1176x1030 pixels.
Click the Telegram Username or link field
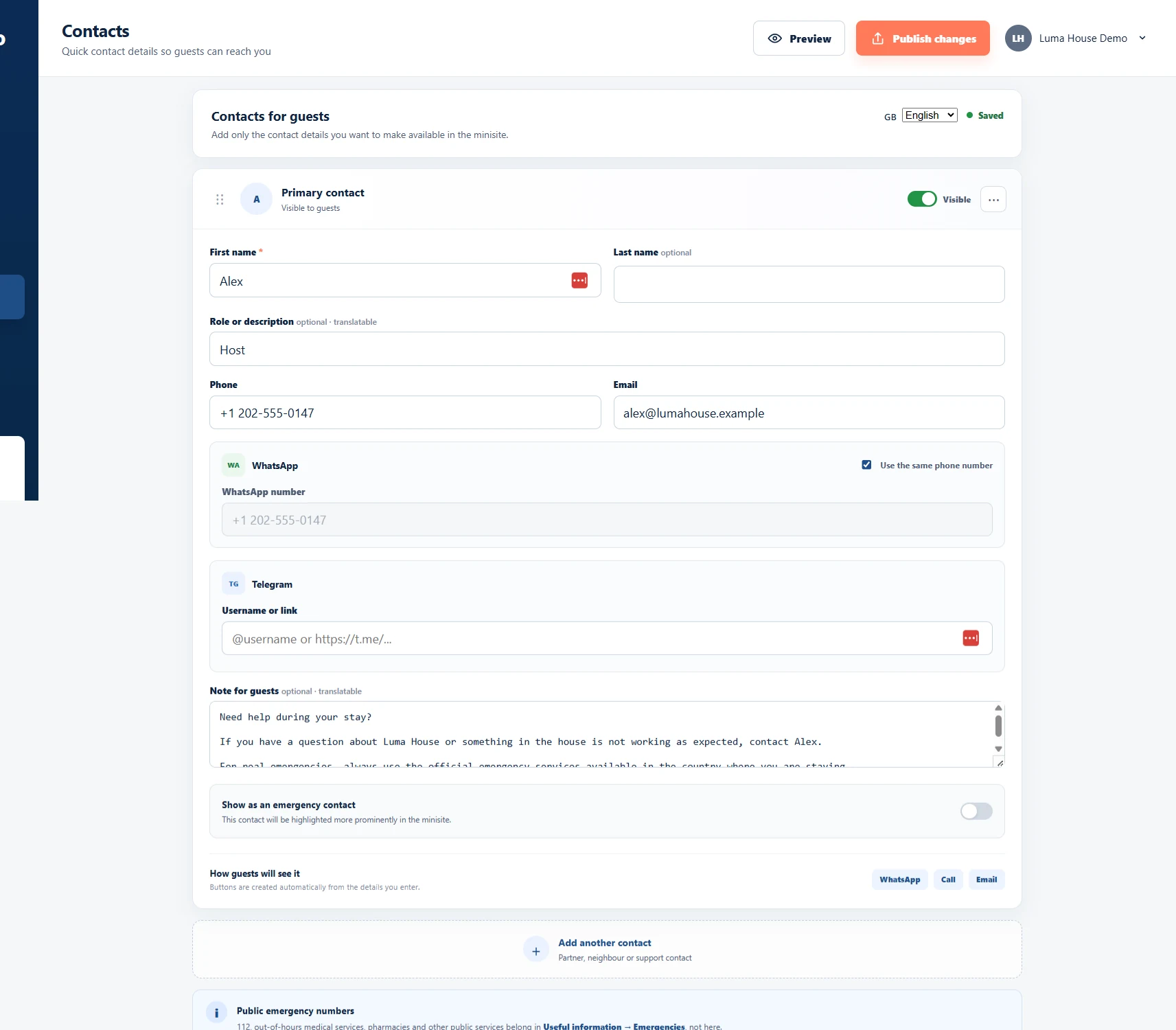[607, 639]
